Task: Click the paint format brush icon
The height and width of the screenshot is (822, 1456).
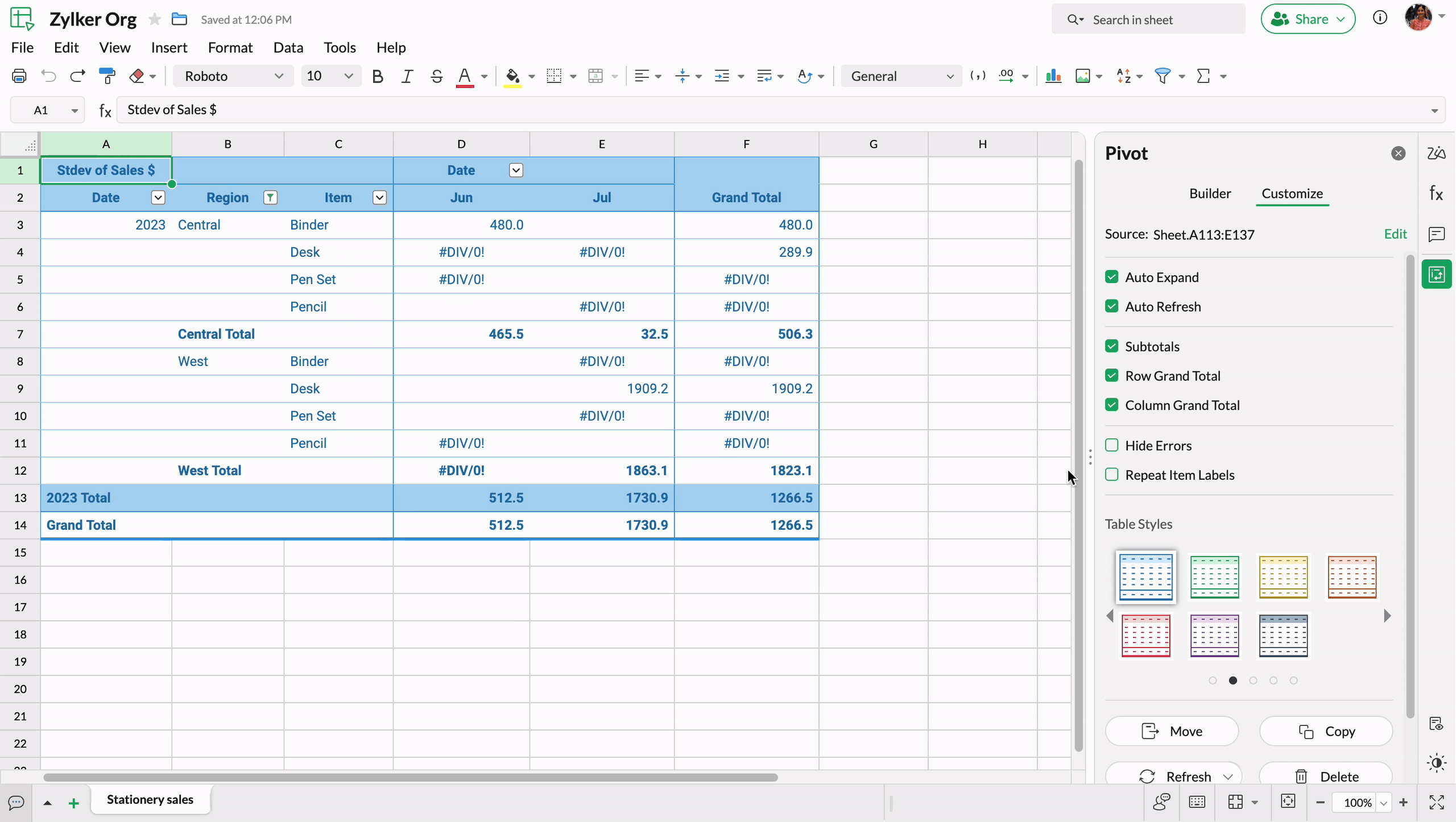Action: coord(107,76)
